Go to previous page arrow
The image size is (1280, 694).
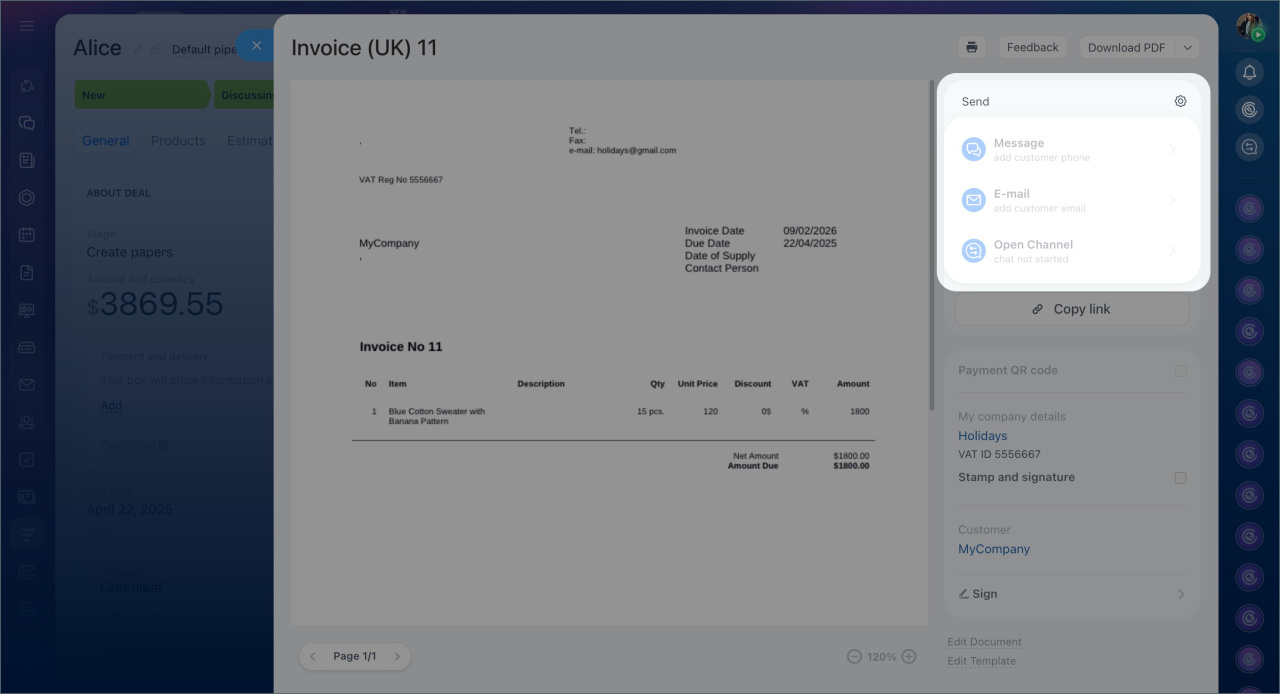(x=312, y=656)
